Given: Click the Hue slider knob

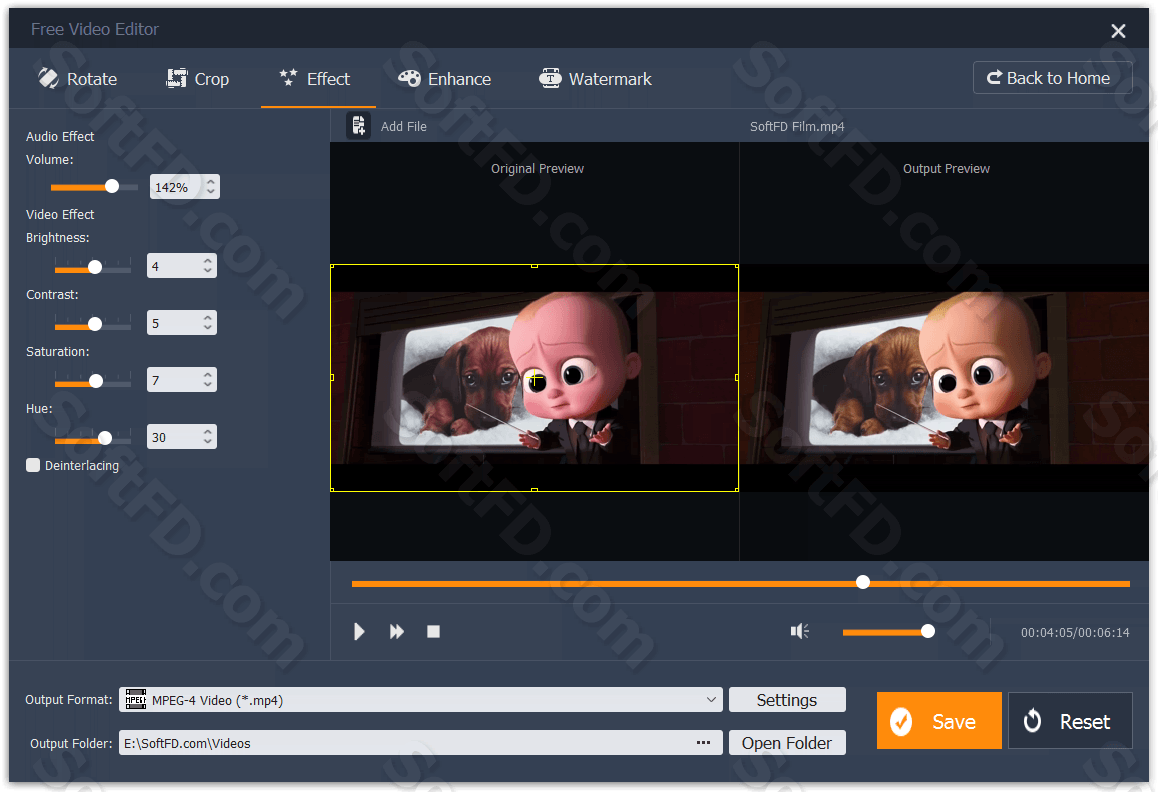Looking at the screenshot, I should [105, 437].
